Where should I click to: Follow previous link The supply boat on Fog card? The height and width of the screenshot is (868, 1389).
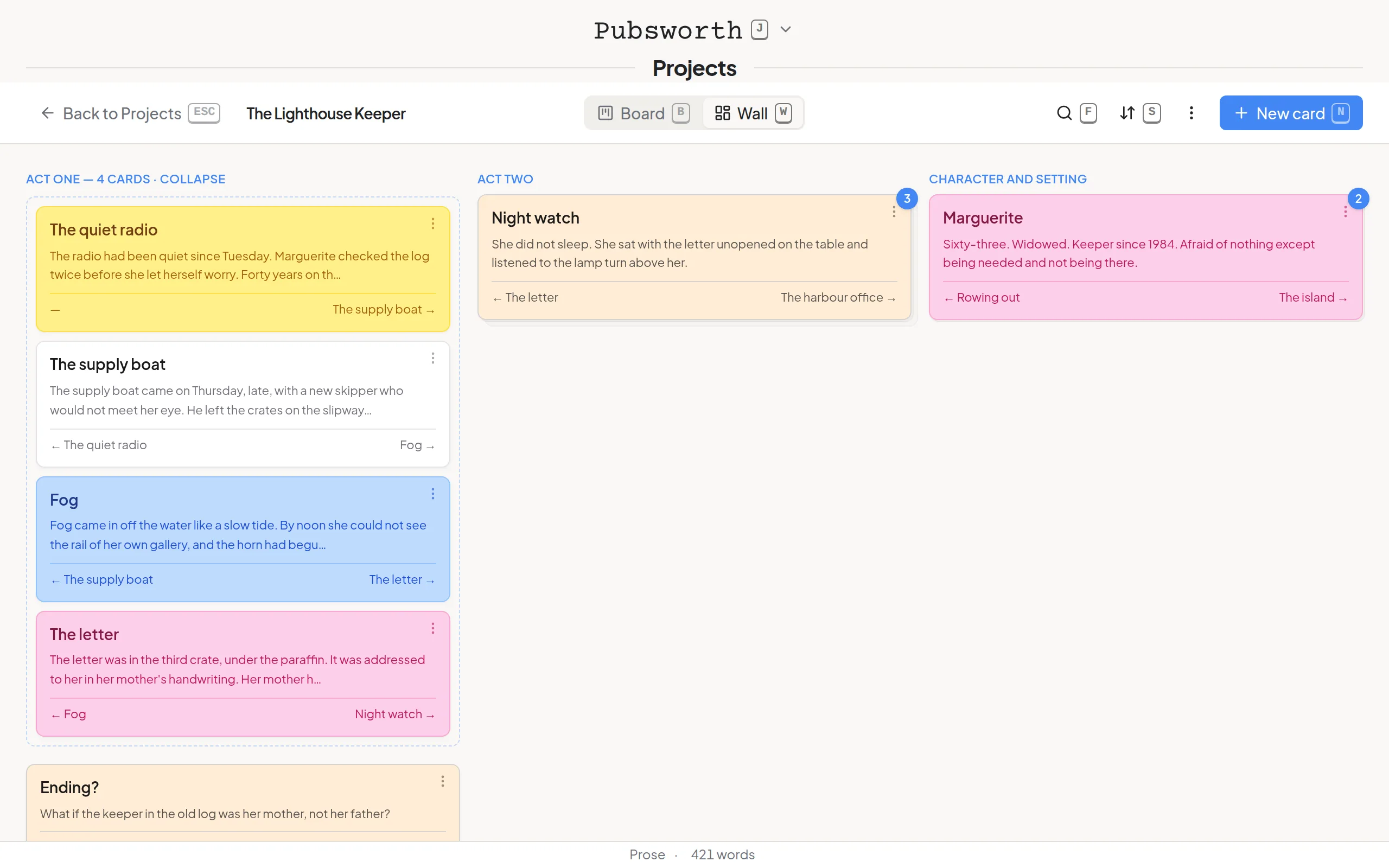tap(101, 580)
